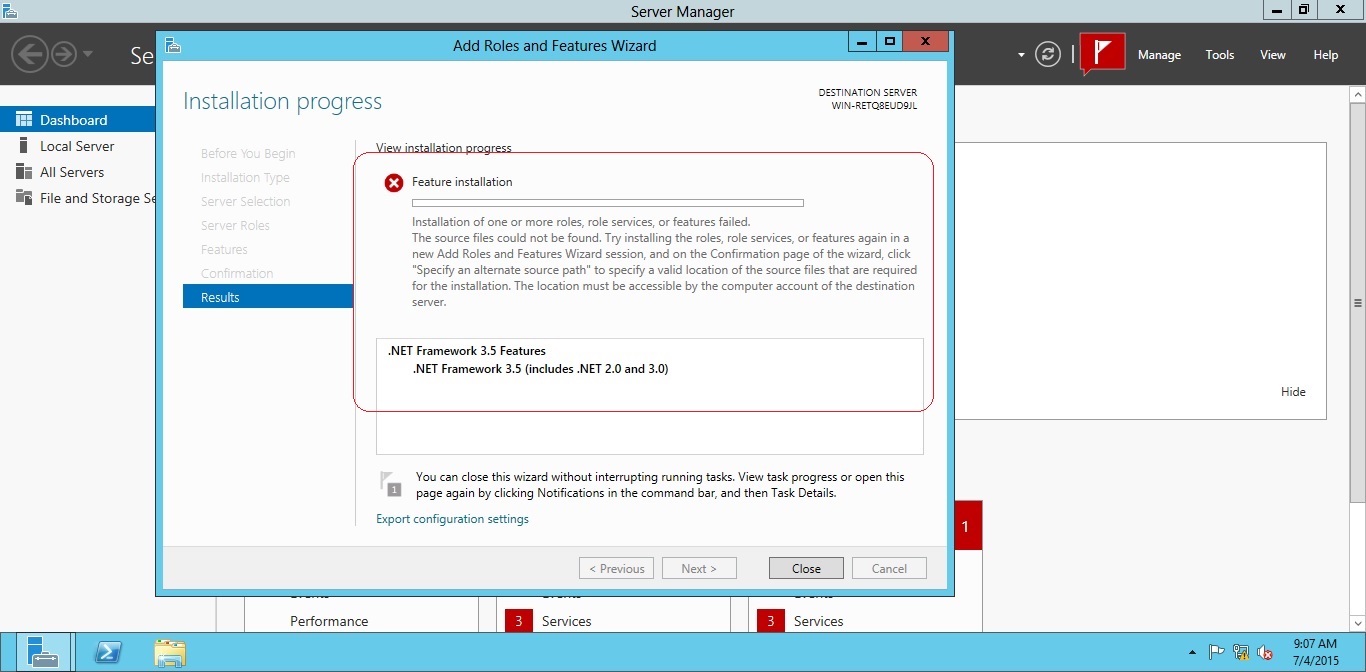
Task: Open All Servers view
Action: (x=70, y=171)
